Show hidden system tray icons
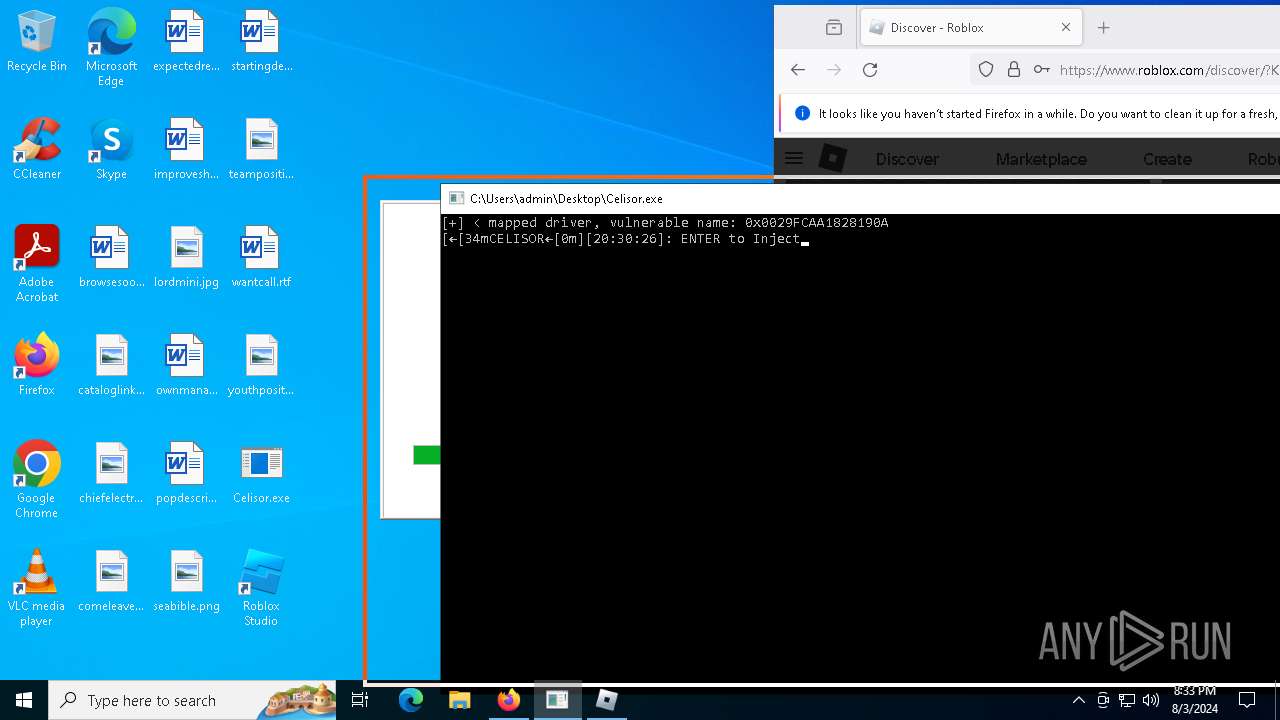Image resolution: width=1280 pixels, height=720 pixels. pos(1078,700)
